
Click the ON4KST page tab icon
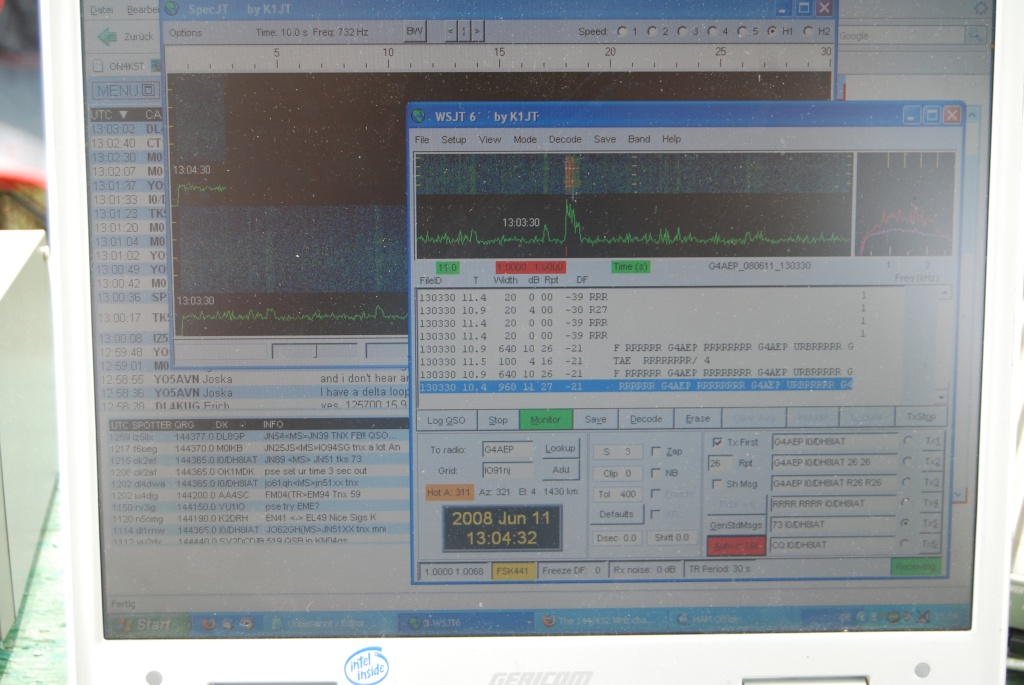(x=98, y=66)
